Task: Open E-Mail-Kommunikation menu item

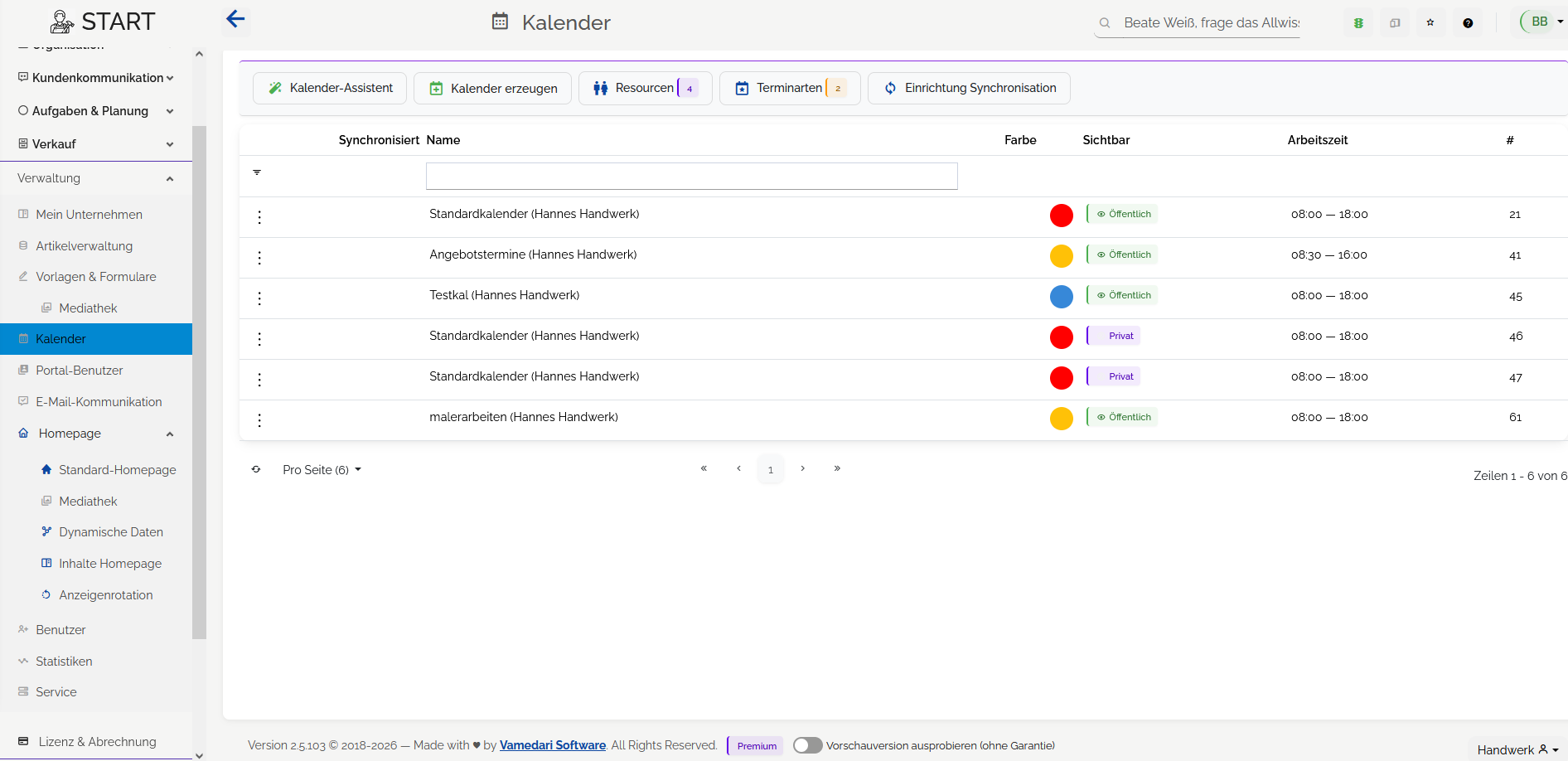Action: coord(99,402)
